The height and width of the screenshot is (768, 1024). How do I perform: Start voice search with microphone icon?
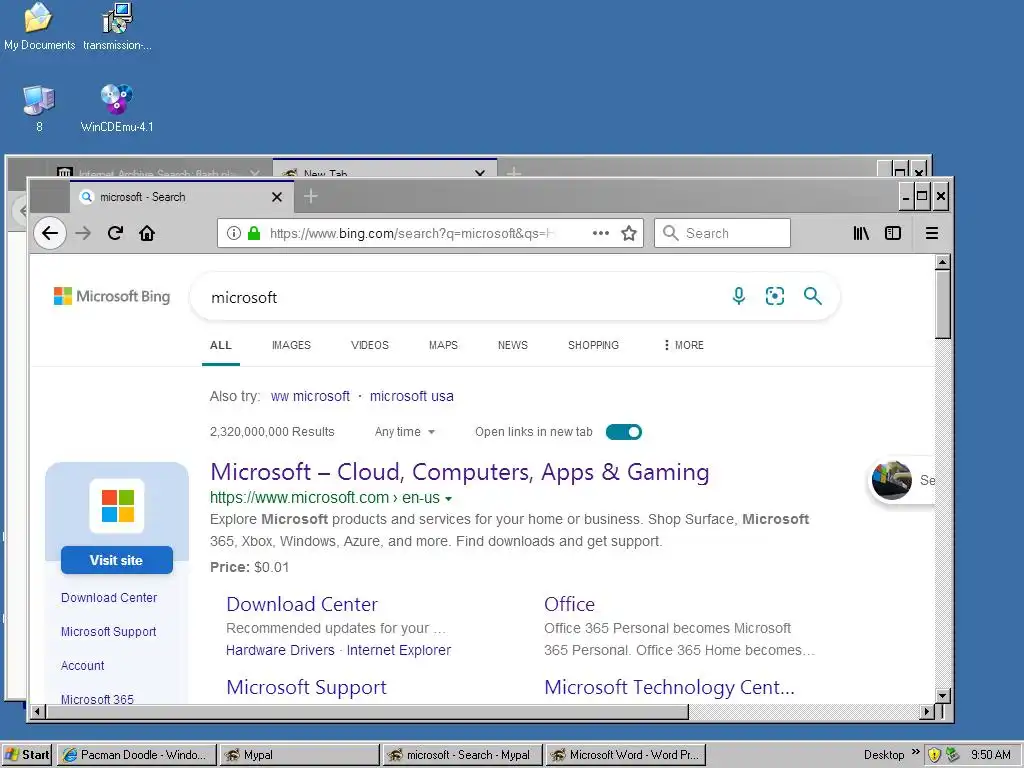coord(739,296)
